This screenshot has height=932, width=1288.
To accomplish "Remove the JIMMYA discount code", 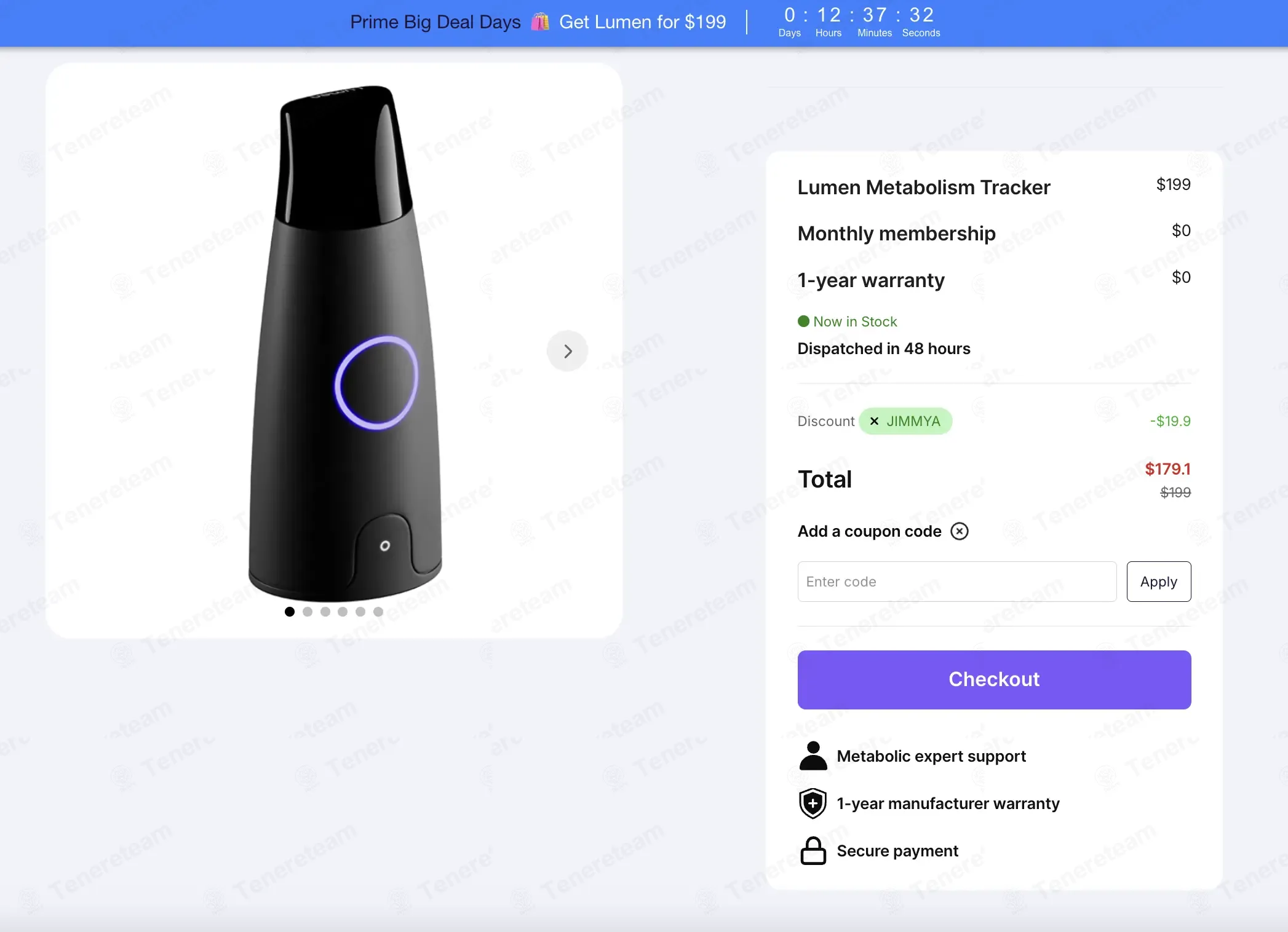I will 874,421.
